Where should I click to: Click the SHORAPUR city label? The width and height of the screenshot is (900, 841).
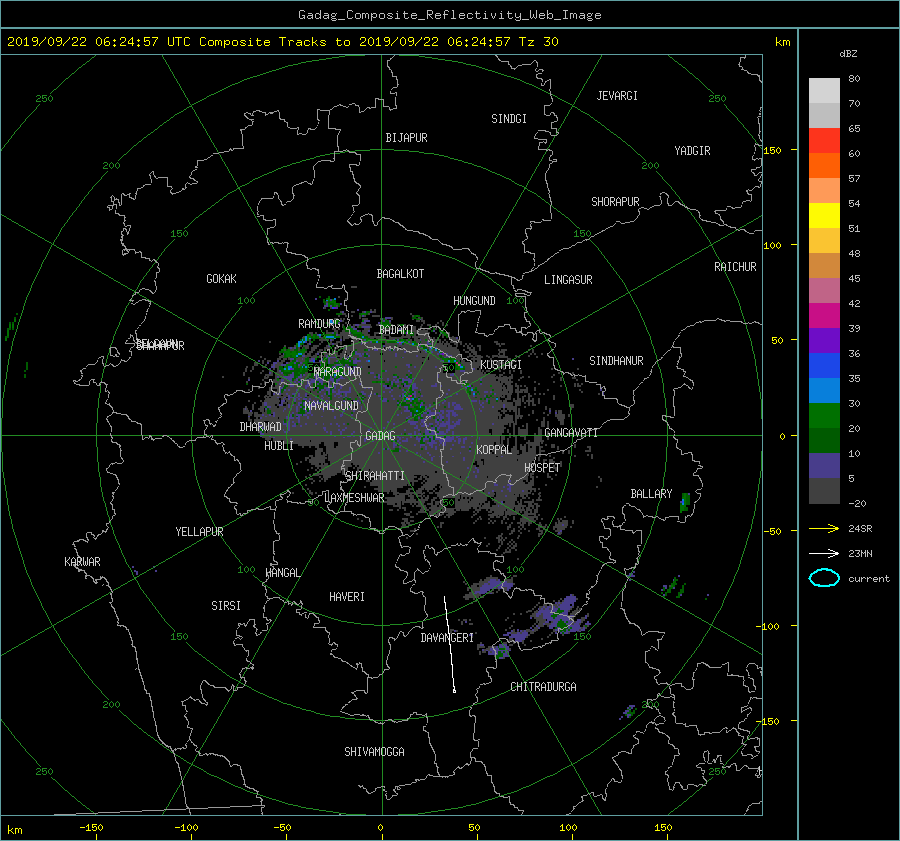[x=615, y=201]
